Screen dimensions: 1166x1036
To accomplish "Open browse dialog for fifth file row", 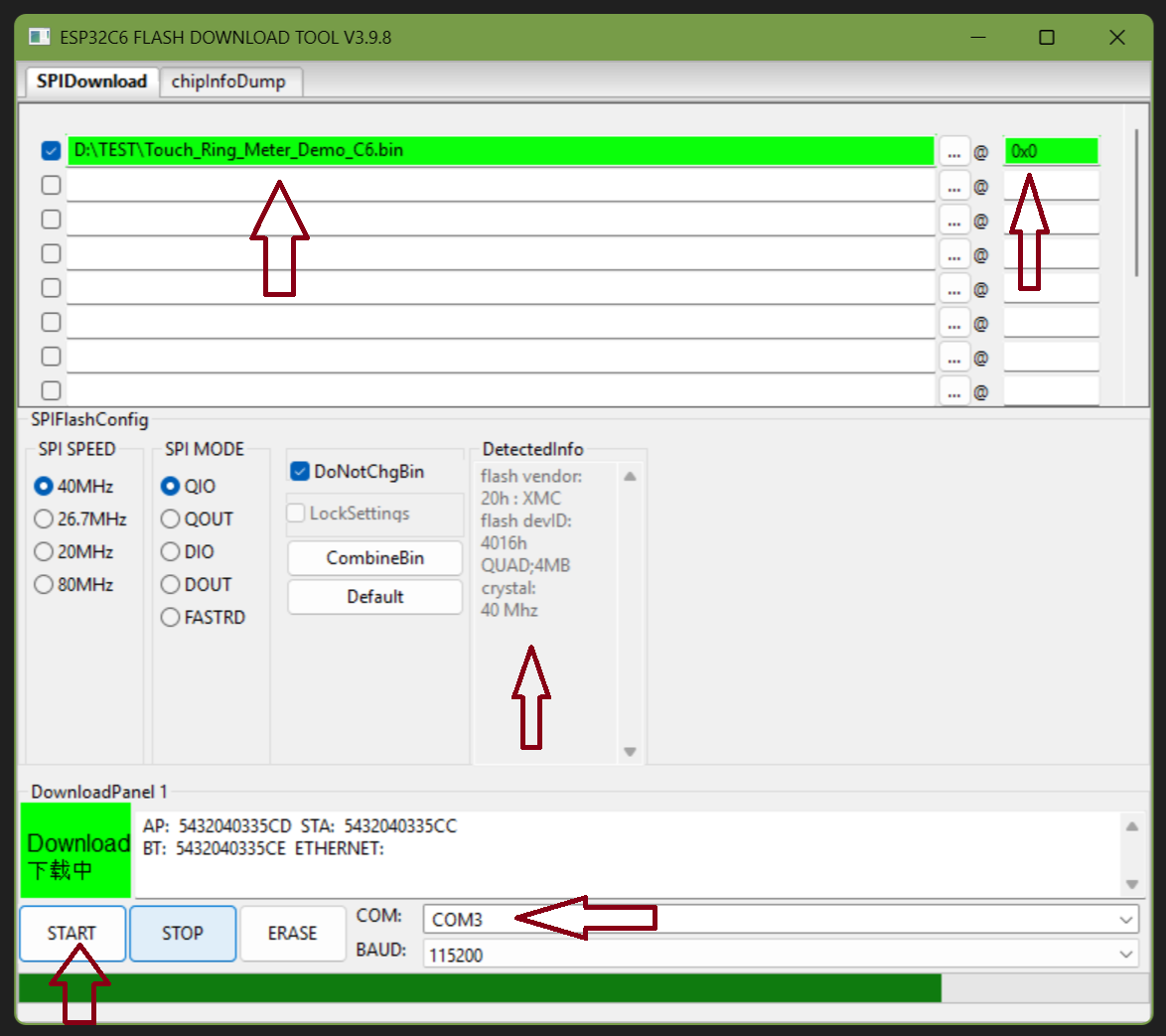I will coord(954,289).
